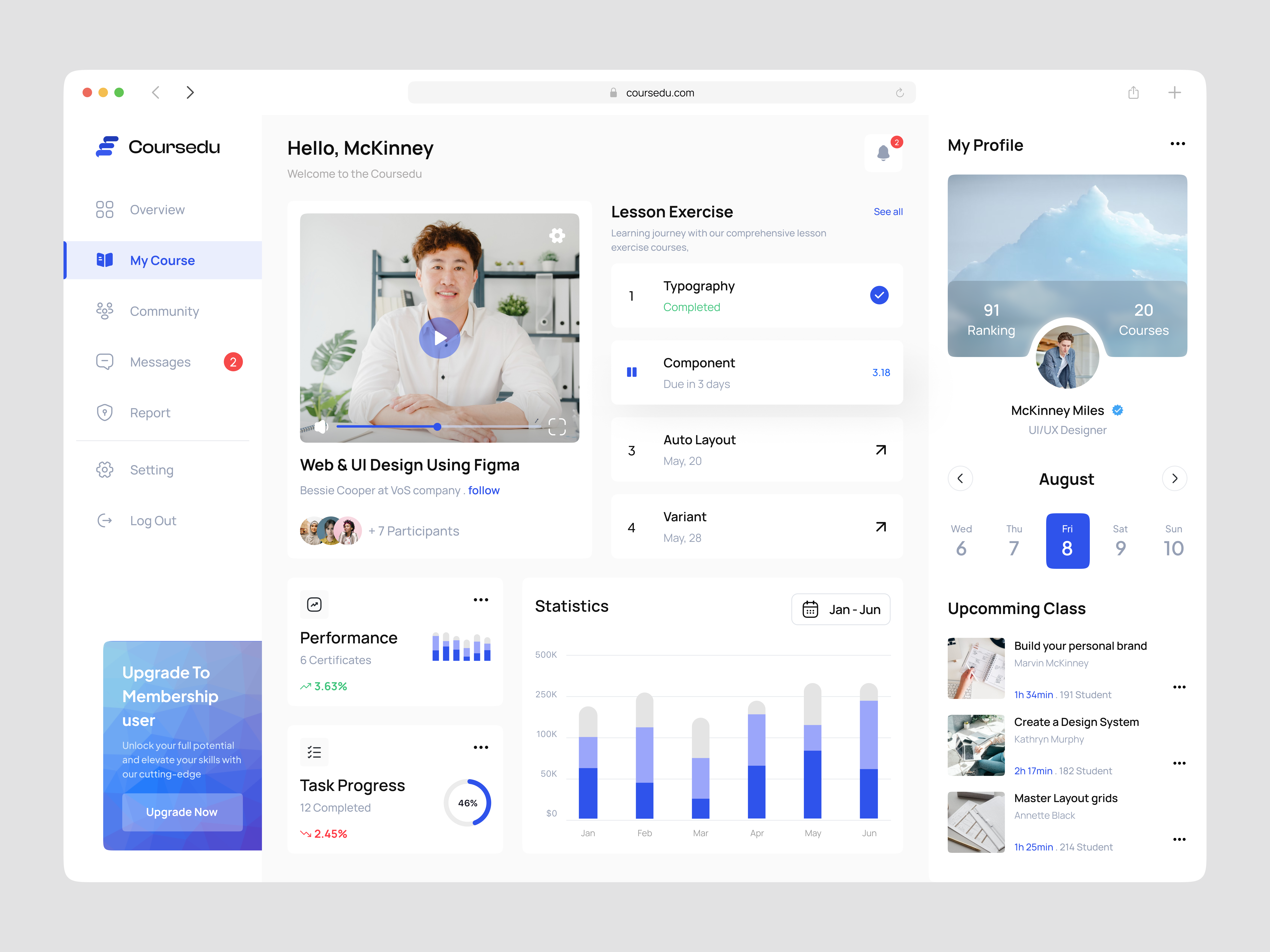The image size is (1270, 952).
Task: Follow Bessie Cooper via the follow link
Action: [x=484, y=490]
